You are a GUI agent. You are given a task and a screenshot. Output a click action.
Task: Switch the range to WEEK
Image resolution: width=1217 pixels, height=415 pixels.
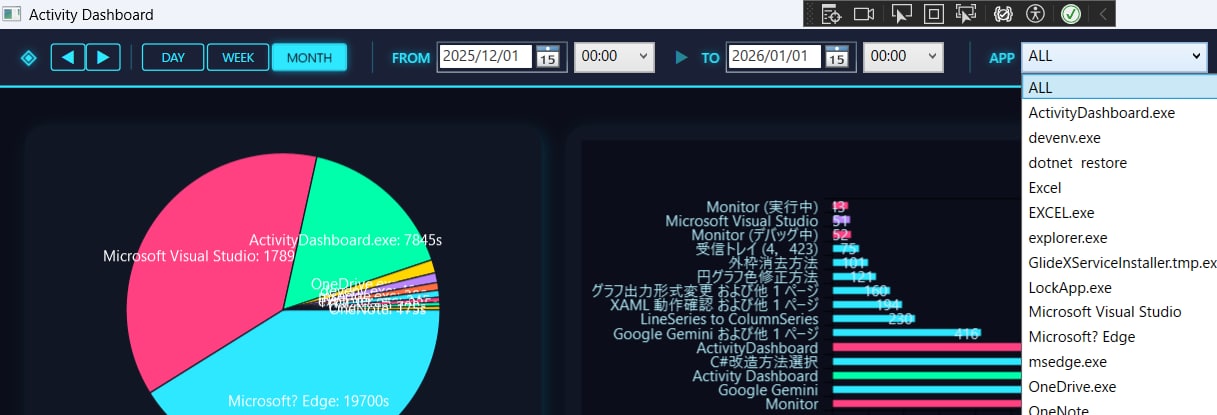coord(238,57)
